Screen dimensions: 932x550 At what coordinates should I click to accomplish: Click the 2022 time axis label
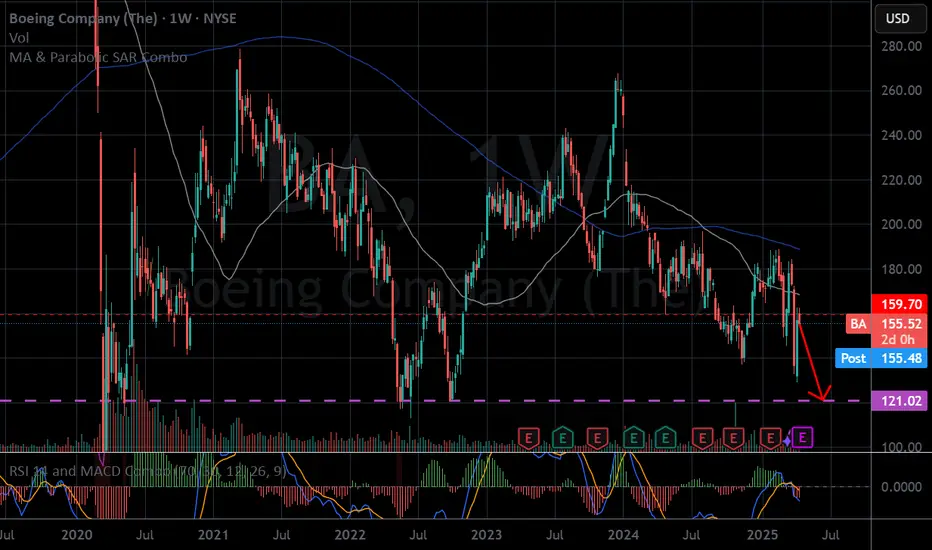coord(350,535)
